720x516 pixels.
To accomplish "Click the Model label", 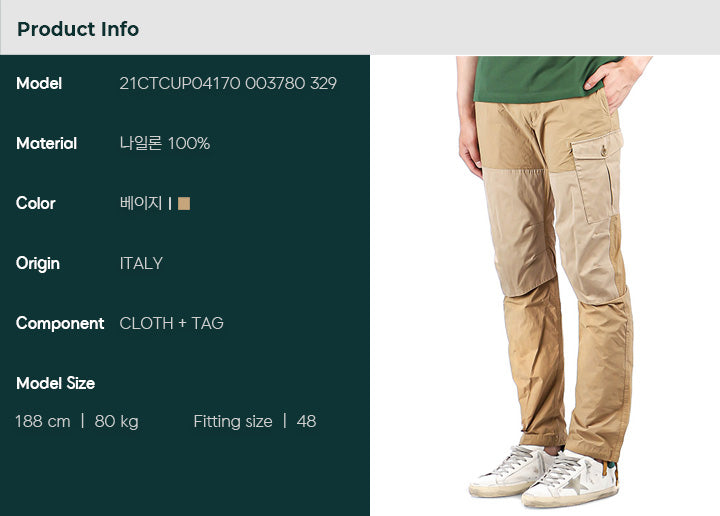I will (x=39, y=83).
